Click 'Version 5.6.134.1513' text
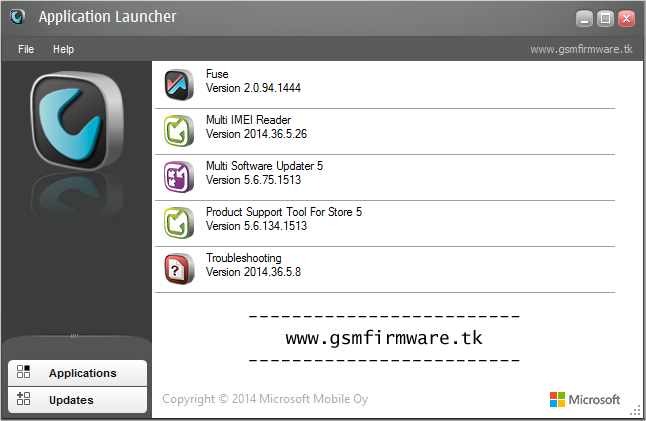The width and height of the screenshot is (646, 421). [256, 226]
